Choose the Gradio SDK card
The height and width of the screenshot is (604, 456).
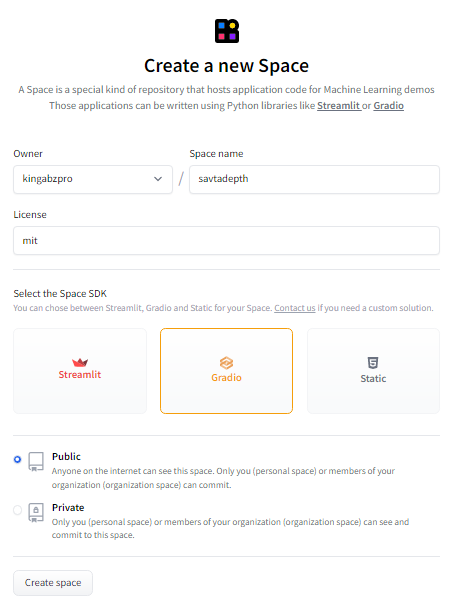tap(226, 371)
